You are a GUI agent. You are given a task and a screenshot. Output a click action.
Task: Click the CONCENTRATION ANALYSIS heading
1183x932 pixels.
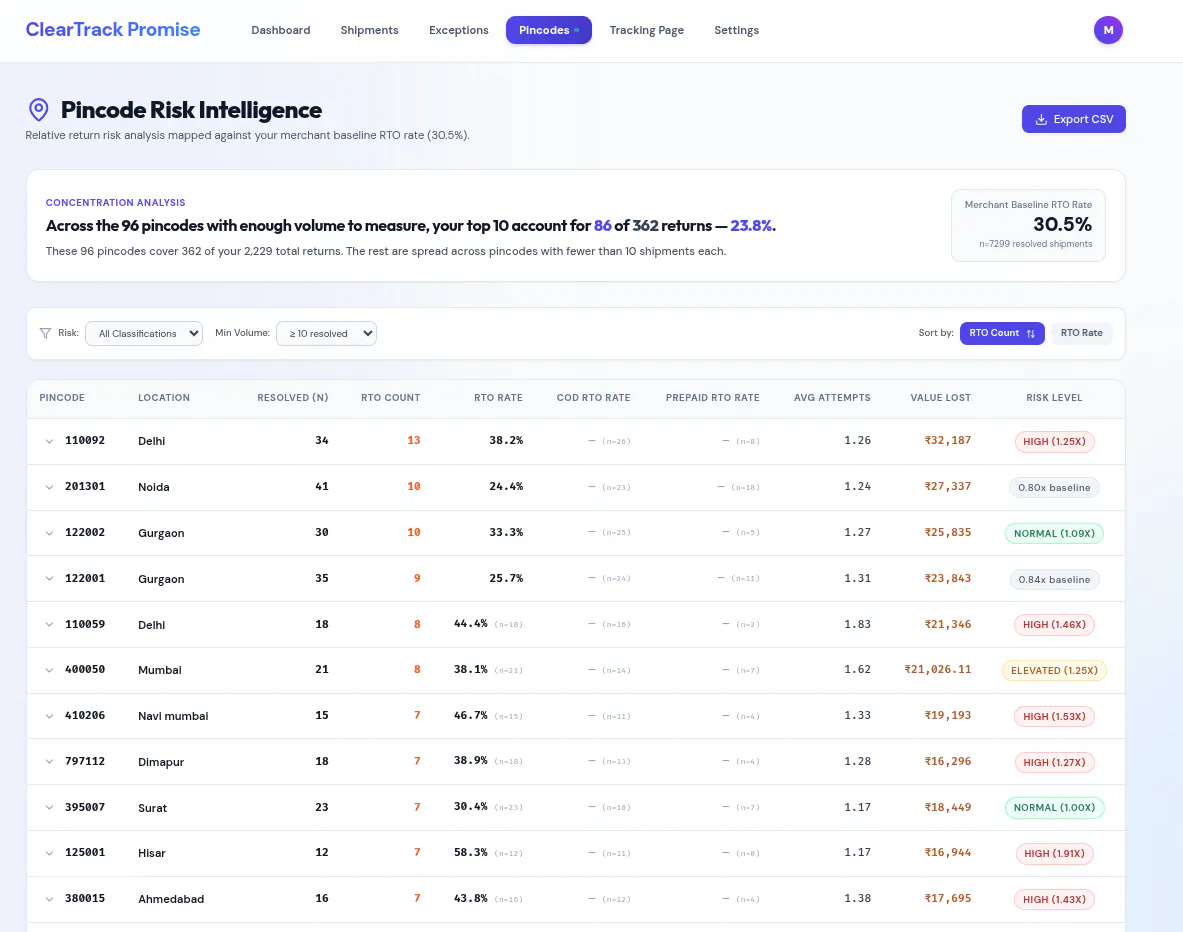click(115, 202)
